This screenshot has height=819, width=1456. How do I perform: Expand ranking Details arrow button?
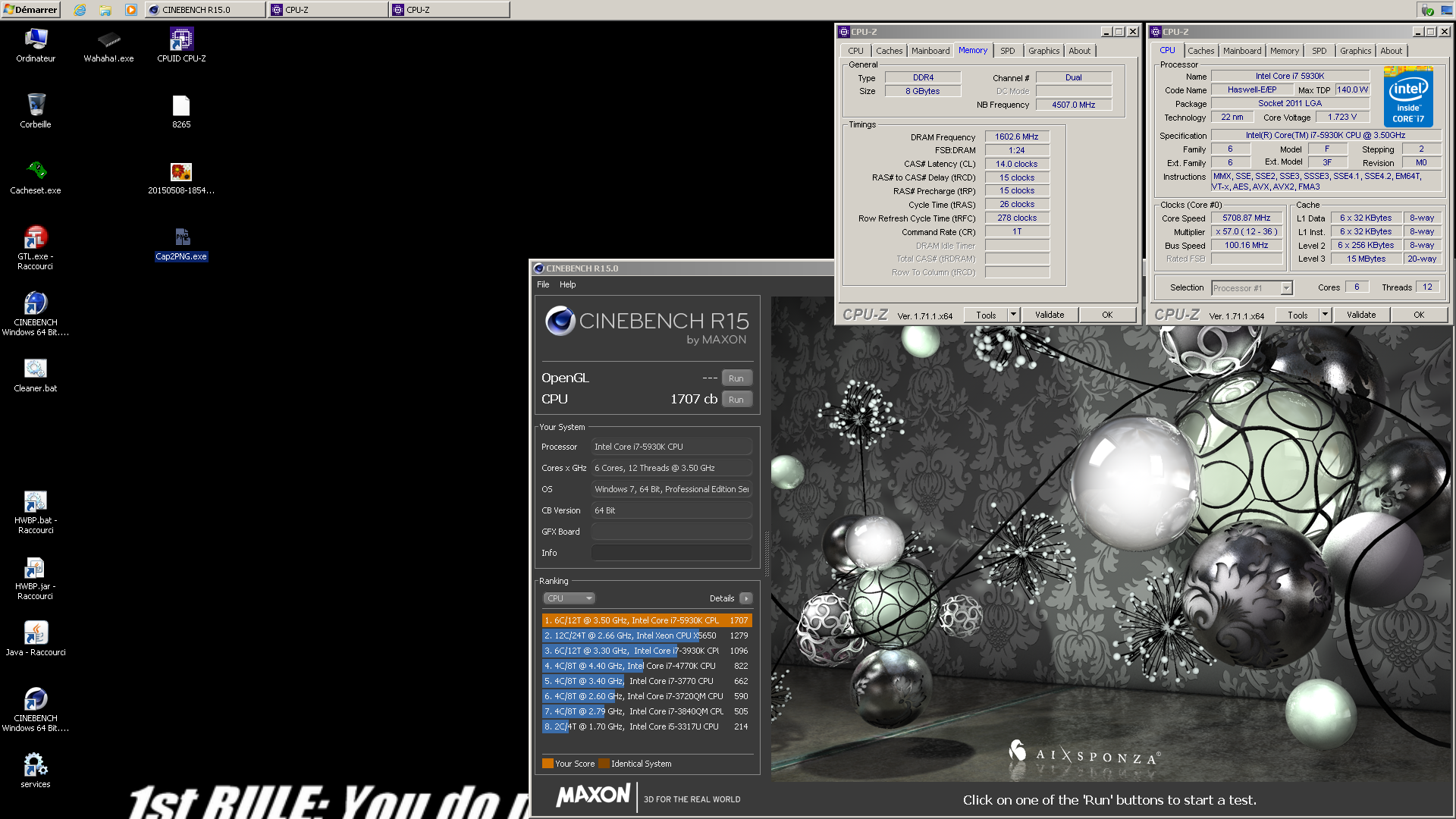tap(746, 598)
